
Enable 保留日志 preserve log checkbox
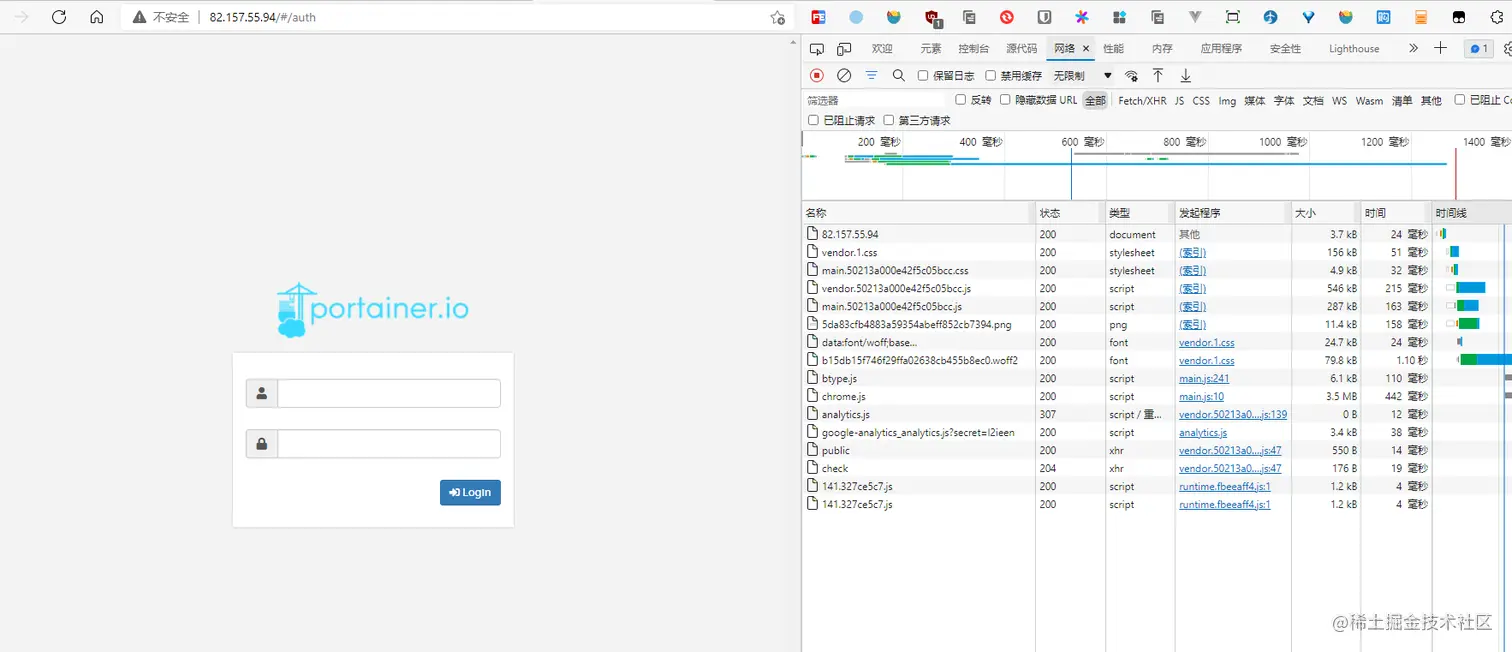click(923, 76)
